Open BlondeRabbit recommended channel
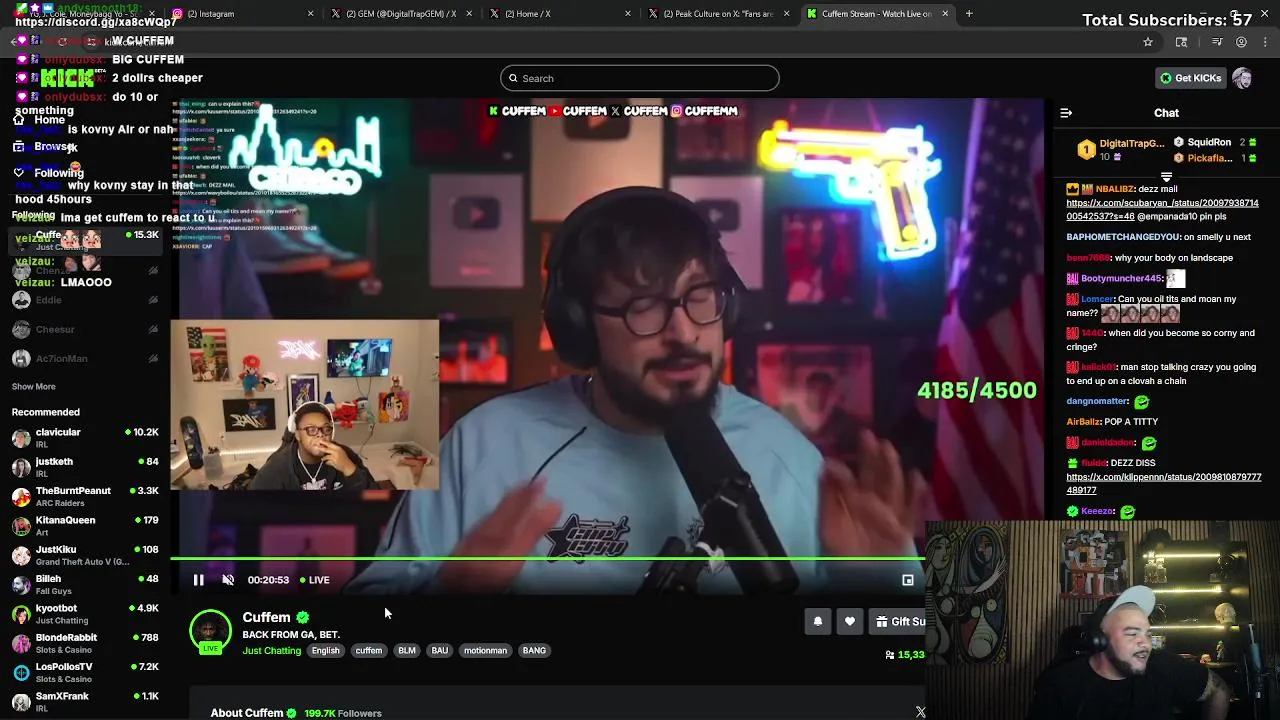The width and height of the screenshot is (1280, 720). click(85, 643)
